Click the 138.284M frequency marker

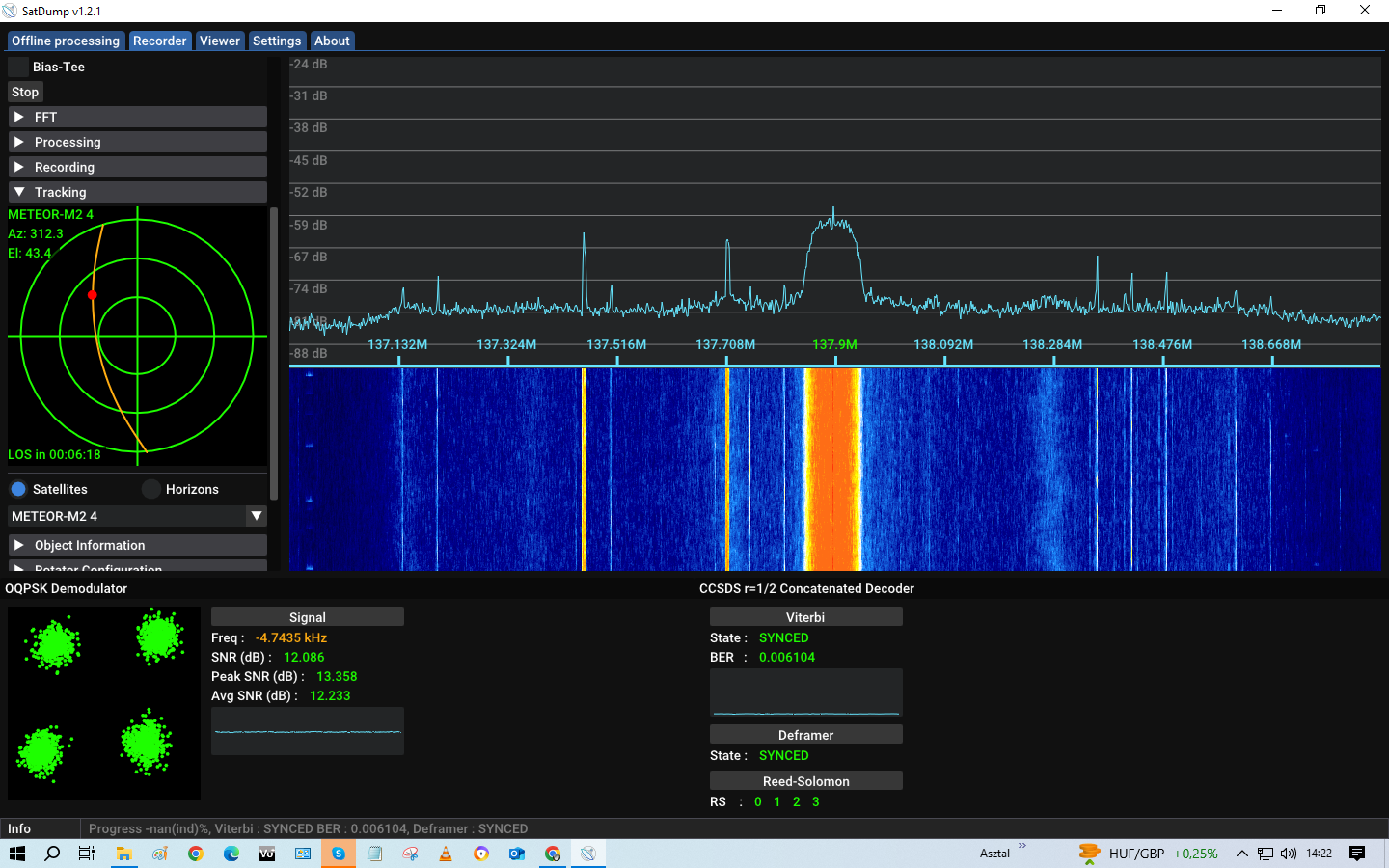1052,344
